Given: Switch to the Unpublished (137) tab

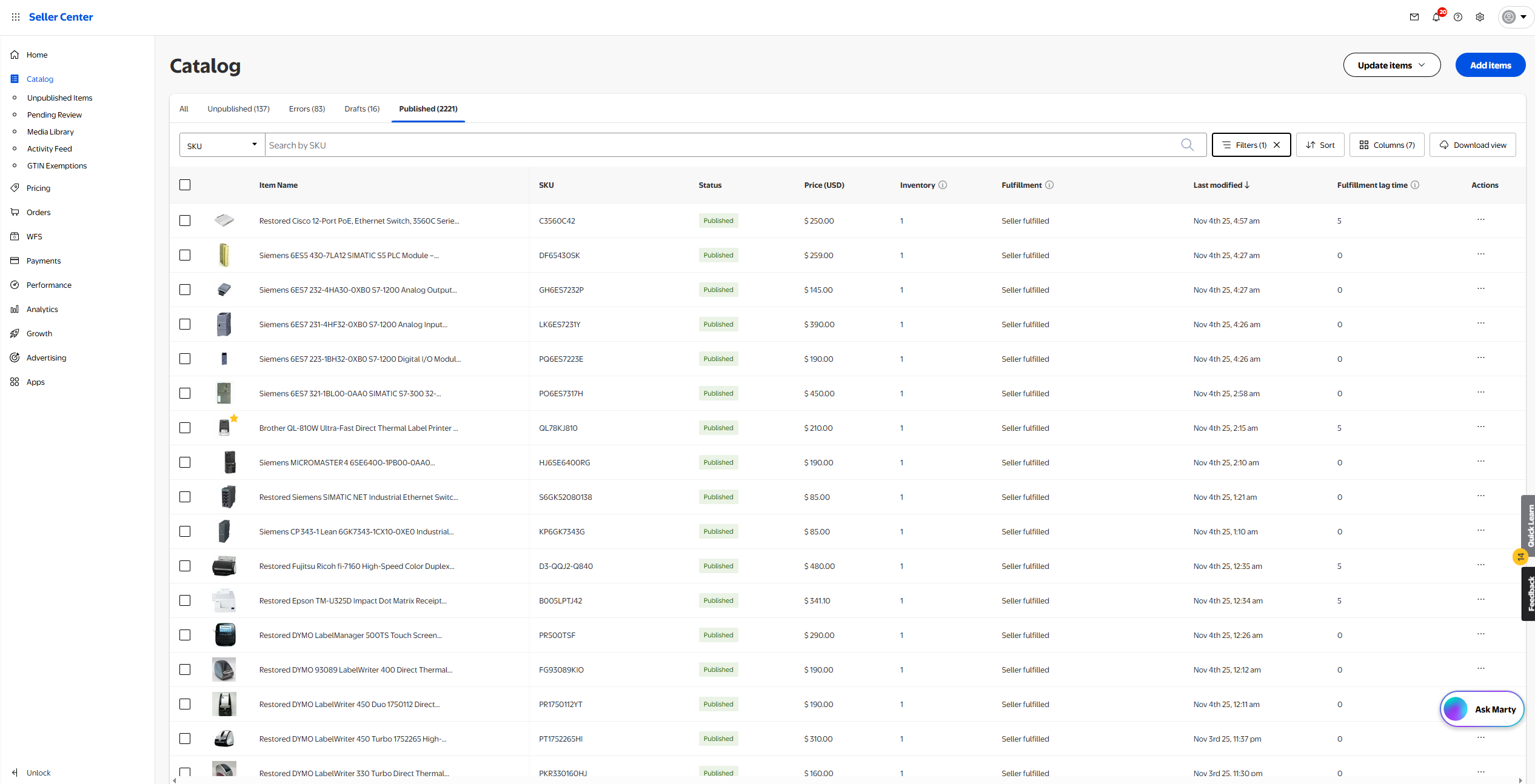Looking at the screenshot, I should 238,109.
